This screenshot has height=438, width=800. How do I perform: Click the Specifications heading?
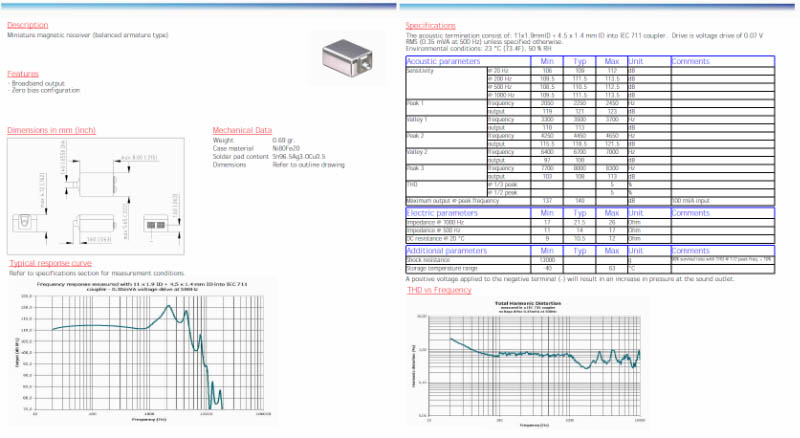[431, 26]
